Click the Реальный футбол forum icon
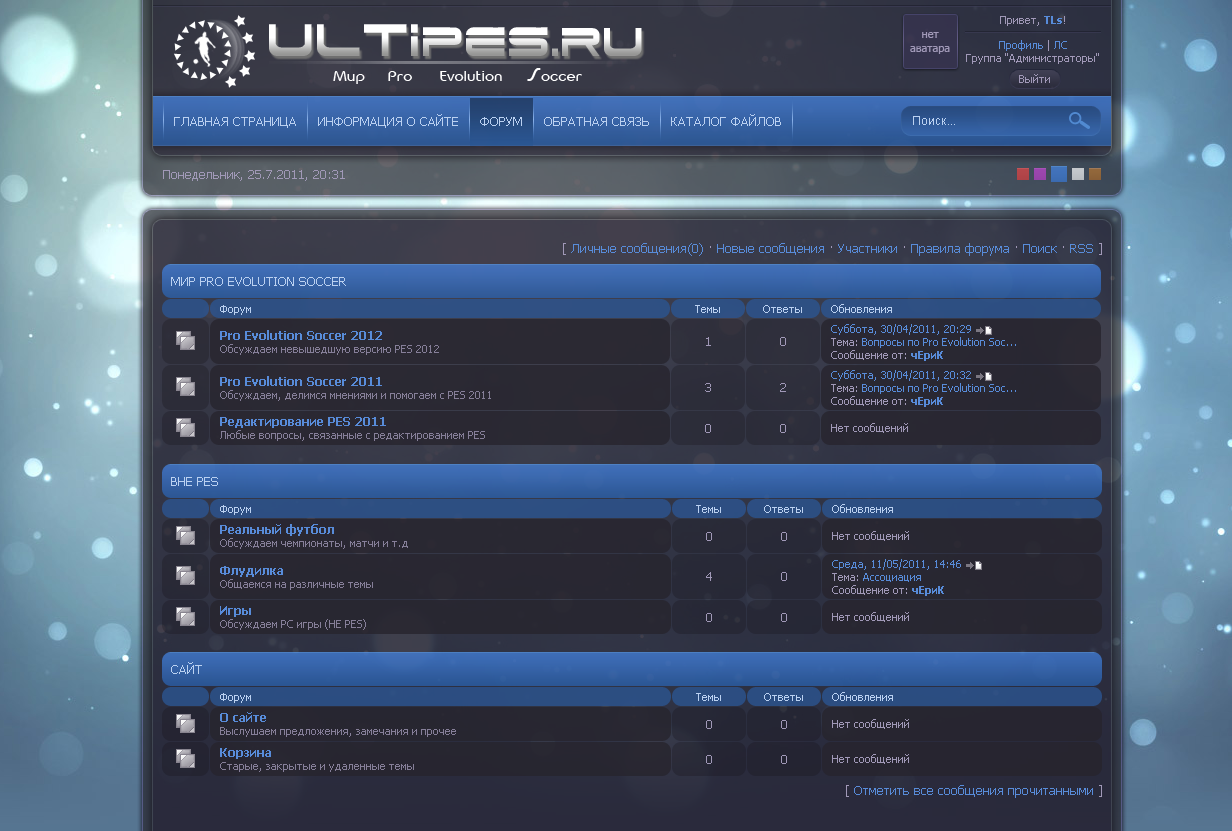Viewport: 1232px width, 831px height. (x=185, y=536)
